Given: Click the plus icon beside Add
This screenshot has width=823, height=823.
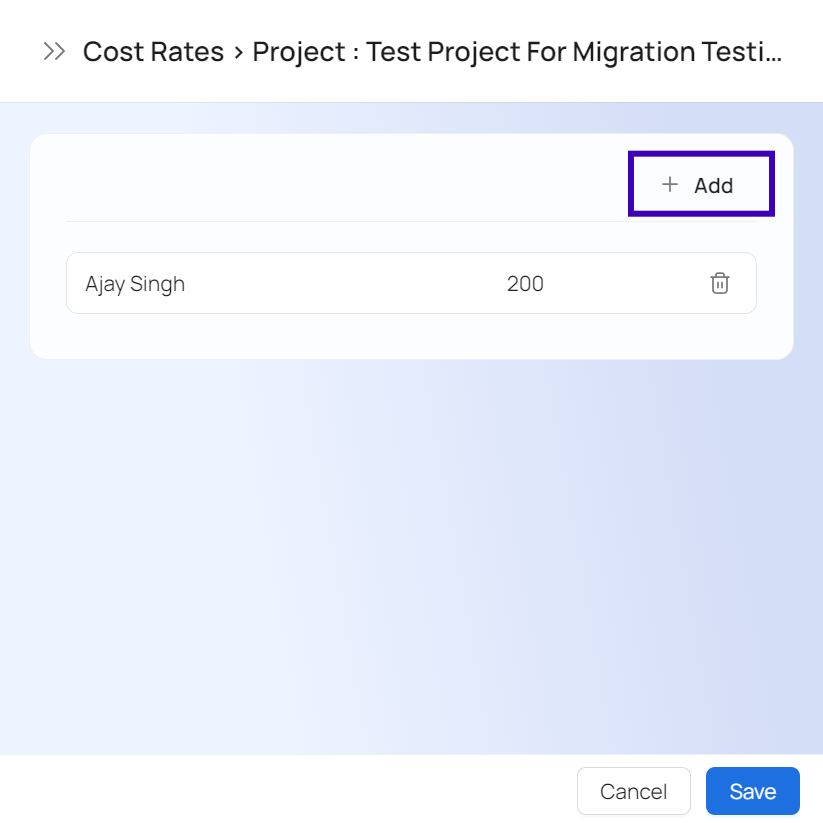Looking at the screenshot, I should point(670,185).
